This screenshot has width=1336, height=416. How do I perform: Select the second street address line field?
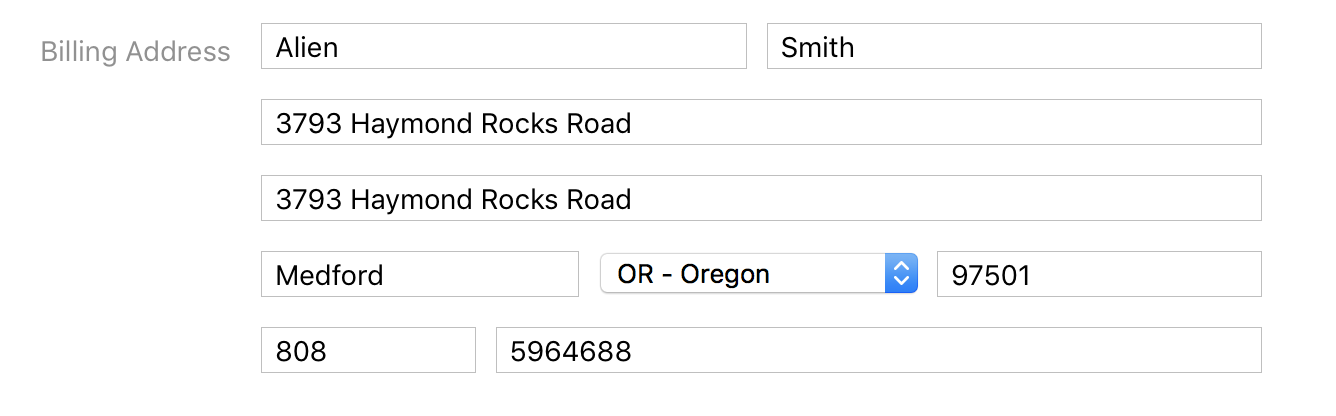[760, 198]
